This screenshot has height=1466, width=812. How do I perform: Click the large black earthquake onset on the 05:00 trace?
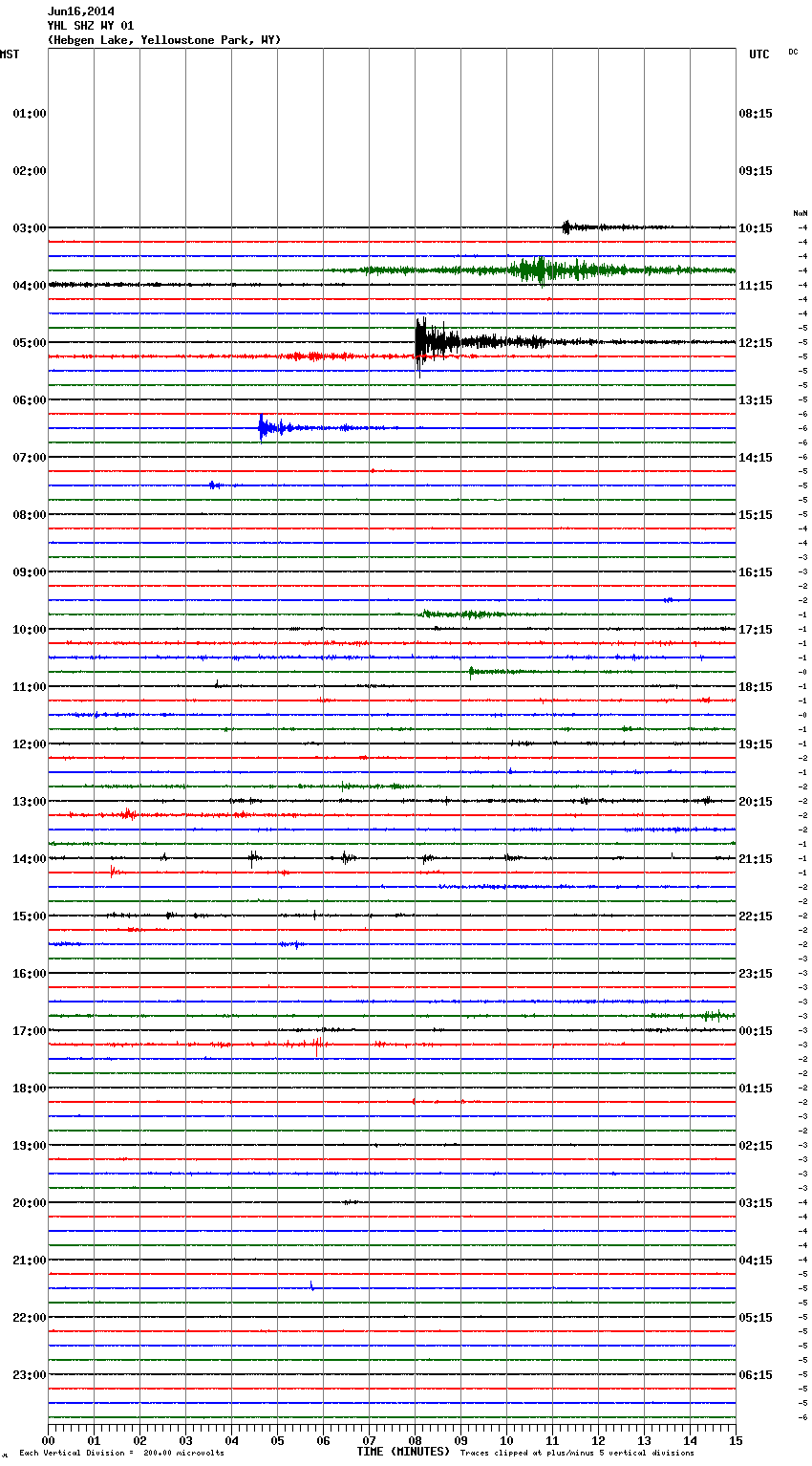[x=420, y=342]
